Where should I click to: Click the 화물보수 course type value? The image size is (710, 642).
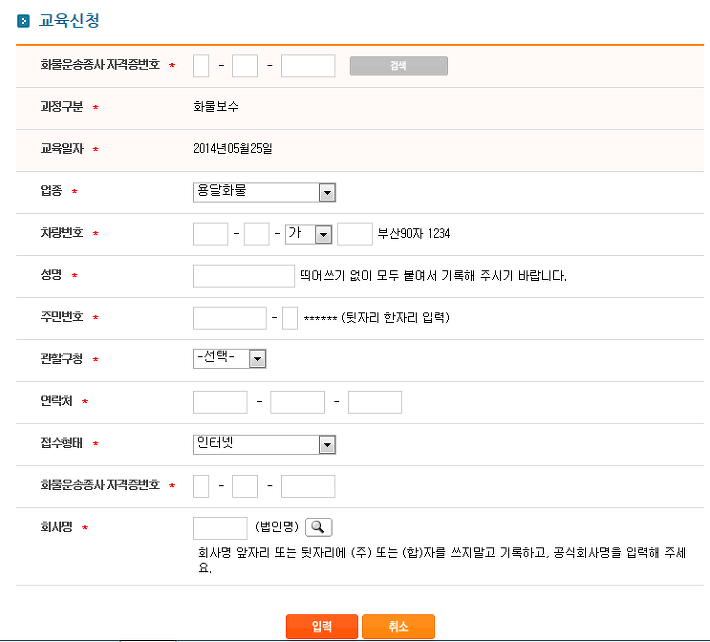[x=216, y=107]
